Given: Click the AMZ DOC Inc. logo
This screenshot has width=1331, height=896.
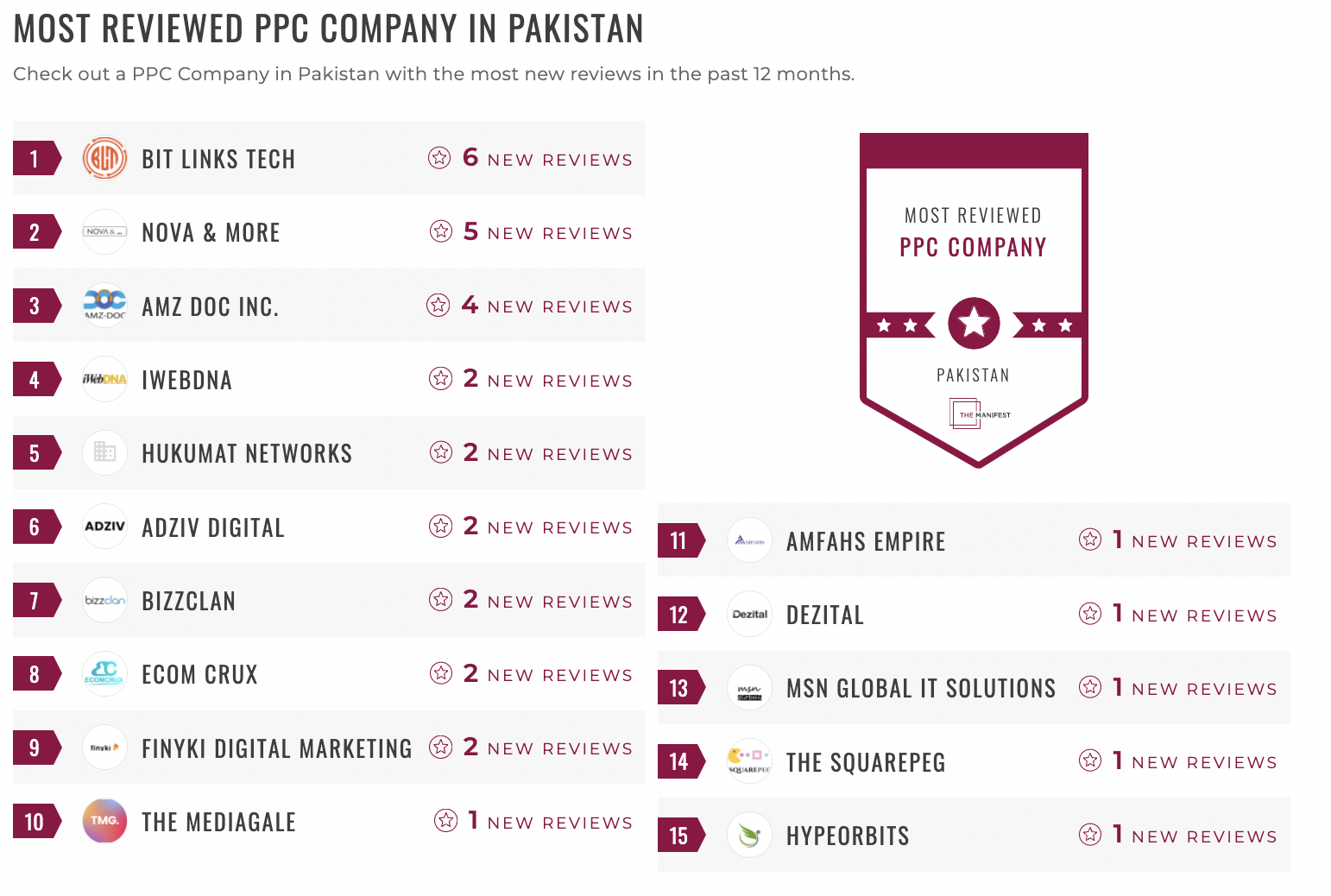Looking at the screenshot, I should click(x=104, y=306).
